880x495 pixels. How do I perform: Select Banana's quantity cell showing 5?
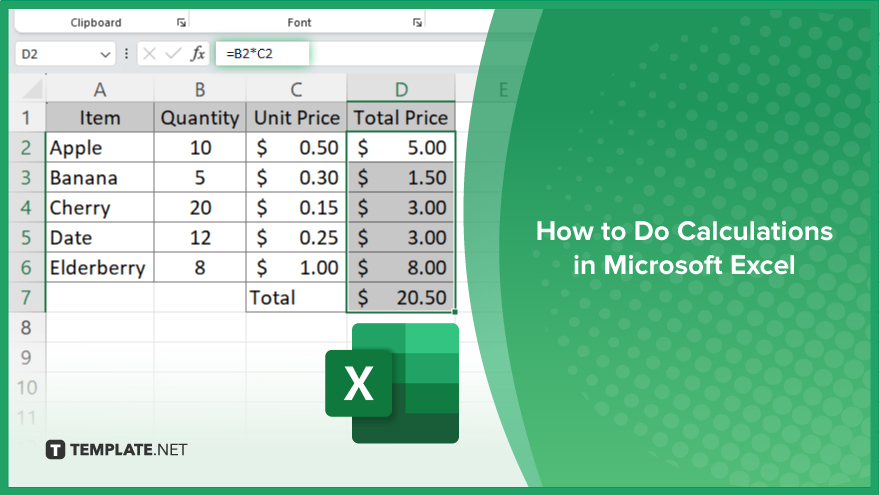click(x=200, y=178)
